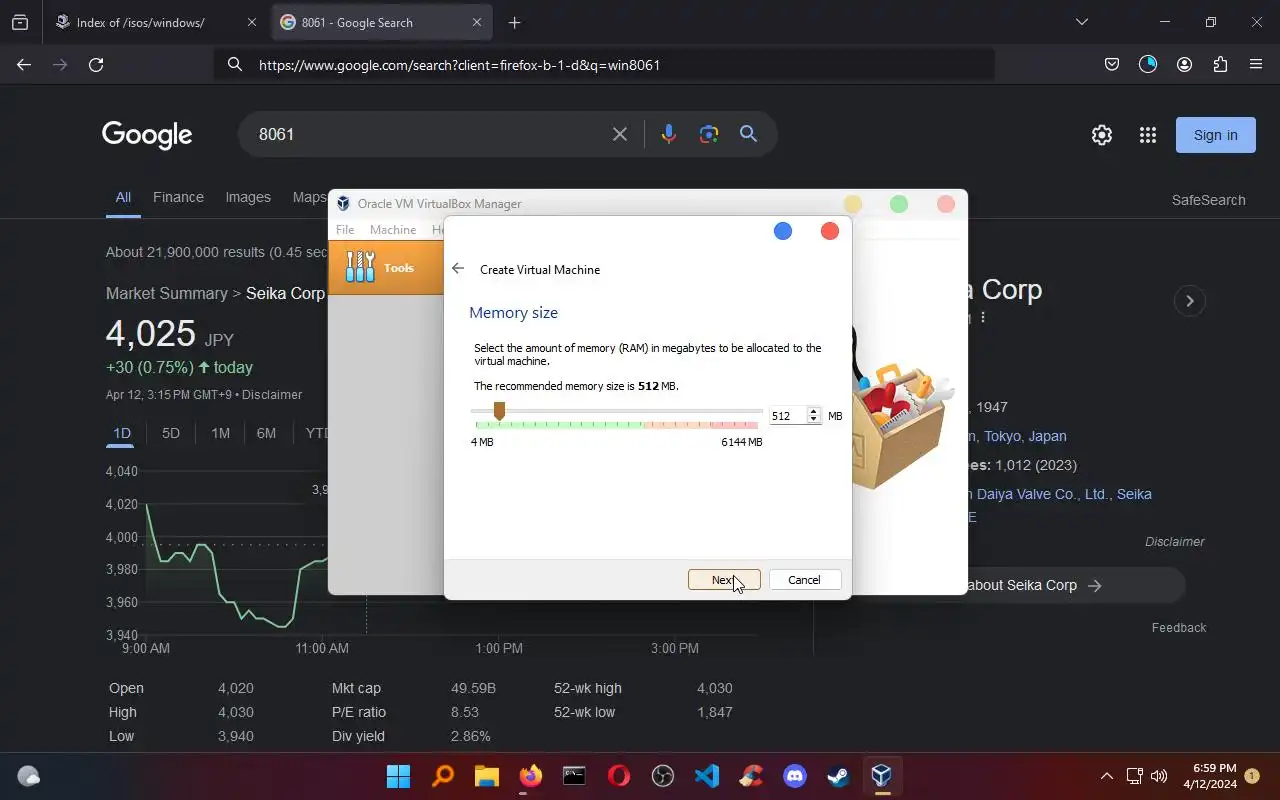Image resolution: width=1280 pixels, height=800 pixels.
Task: Start Google voice search microphone
Action: pos(669,134)
